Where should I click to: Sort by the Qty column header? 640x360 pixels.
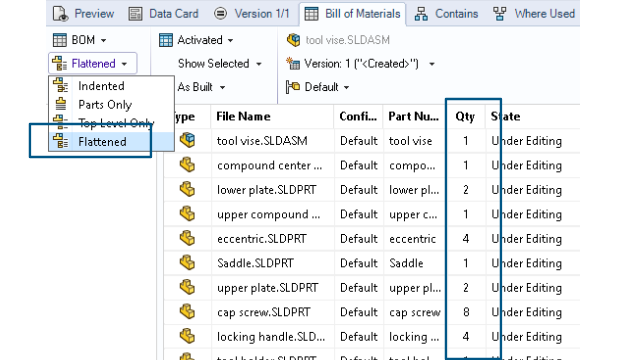(465, 116)
